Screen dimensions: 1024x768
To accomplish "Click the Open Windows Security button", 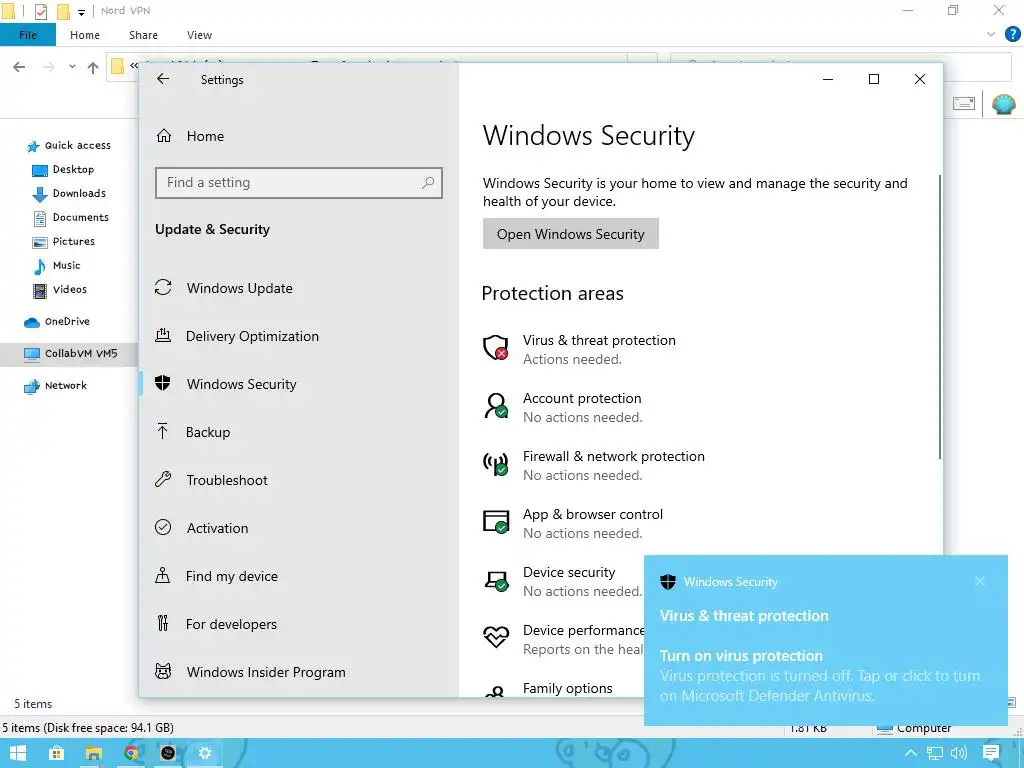I will coord(571,234).
